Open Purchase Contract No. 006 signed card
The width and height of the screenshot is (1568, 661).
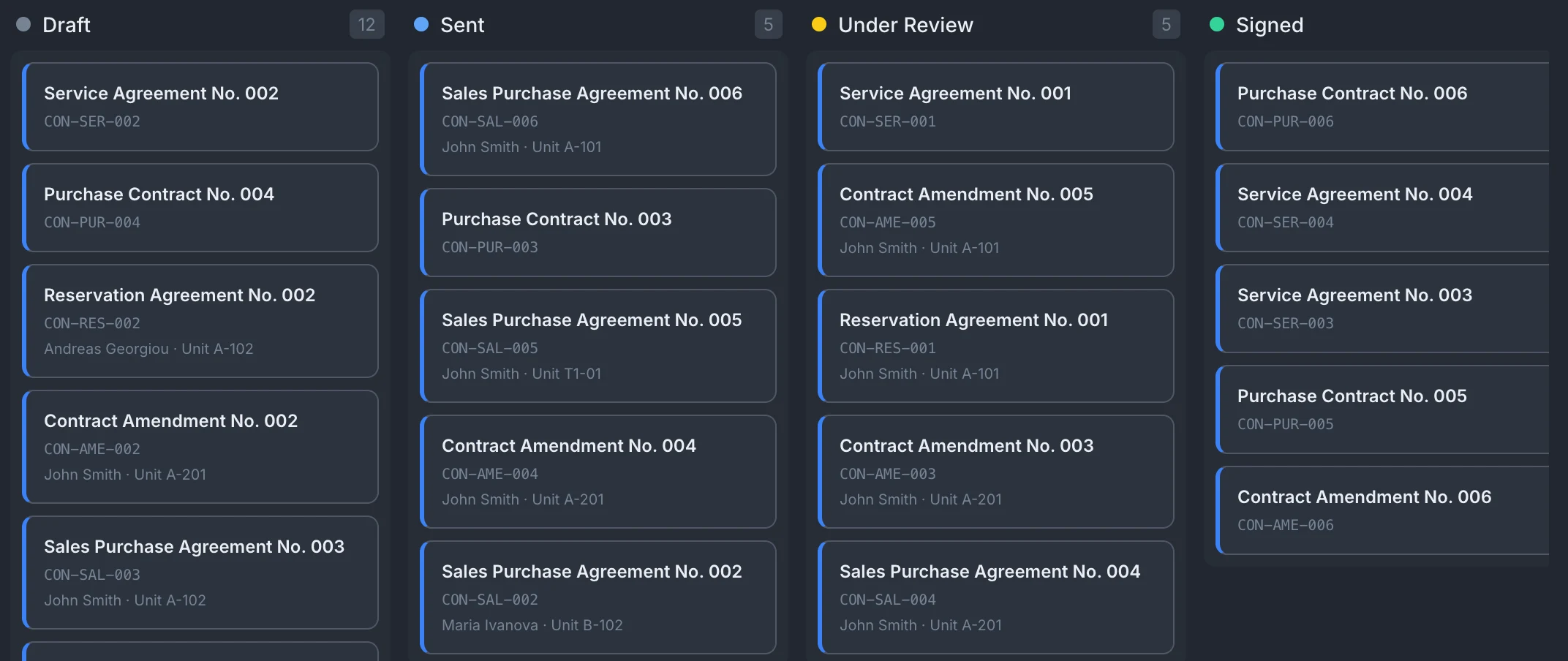click(x=1382, y=107)
